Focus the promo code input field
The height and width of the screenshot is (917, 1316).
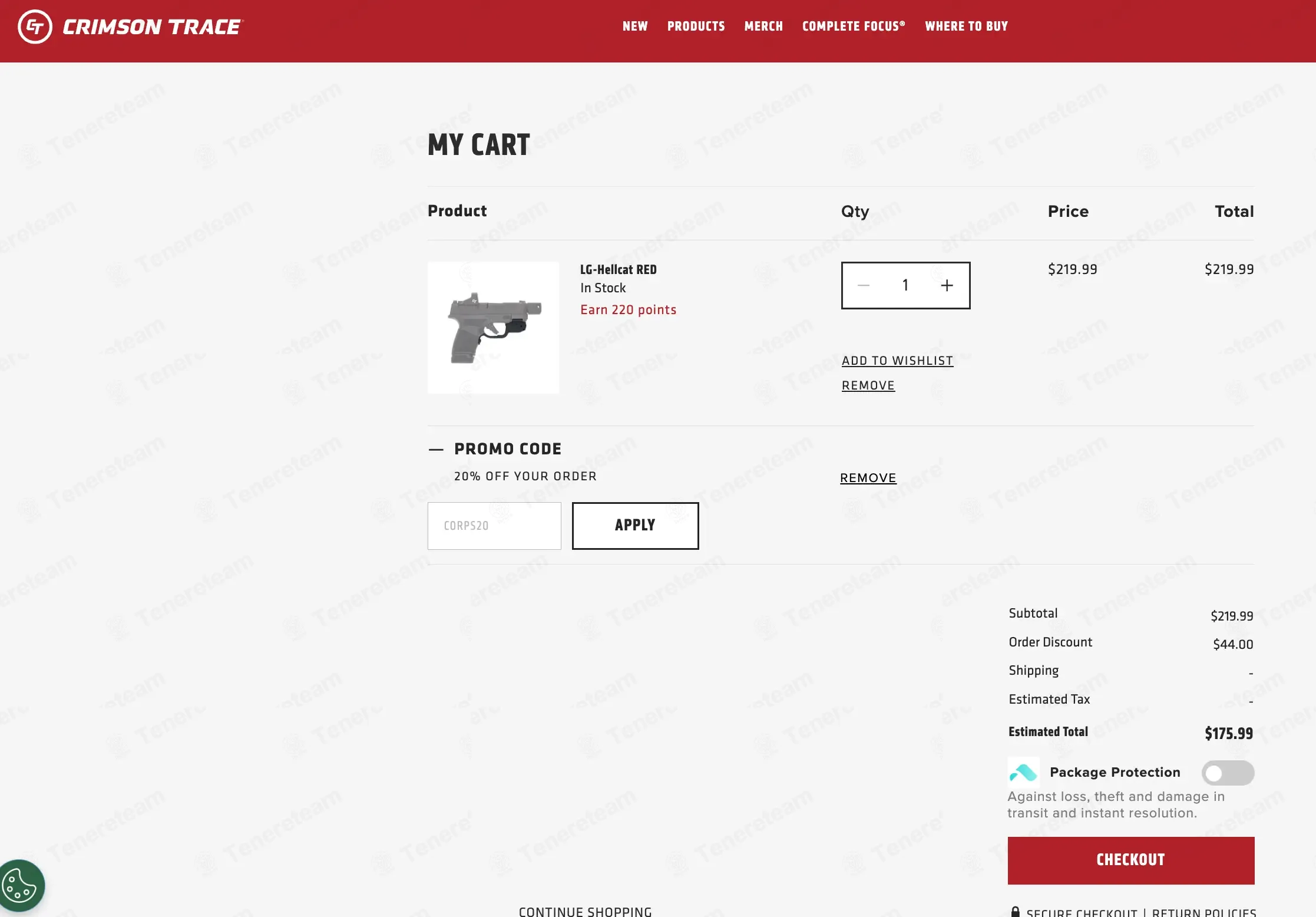click(x=494, y=526)
